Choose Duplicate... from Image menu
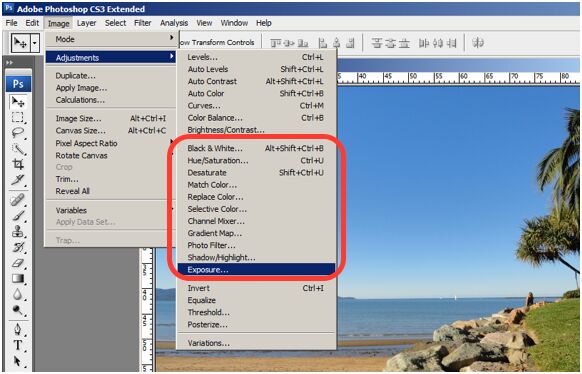Image resolution: width=582 pixels, height=374 pixels. point(110,76)
